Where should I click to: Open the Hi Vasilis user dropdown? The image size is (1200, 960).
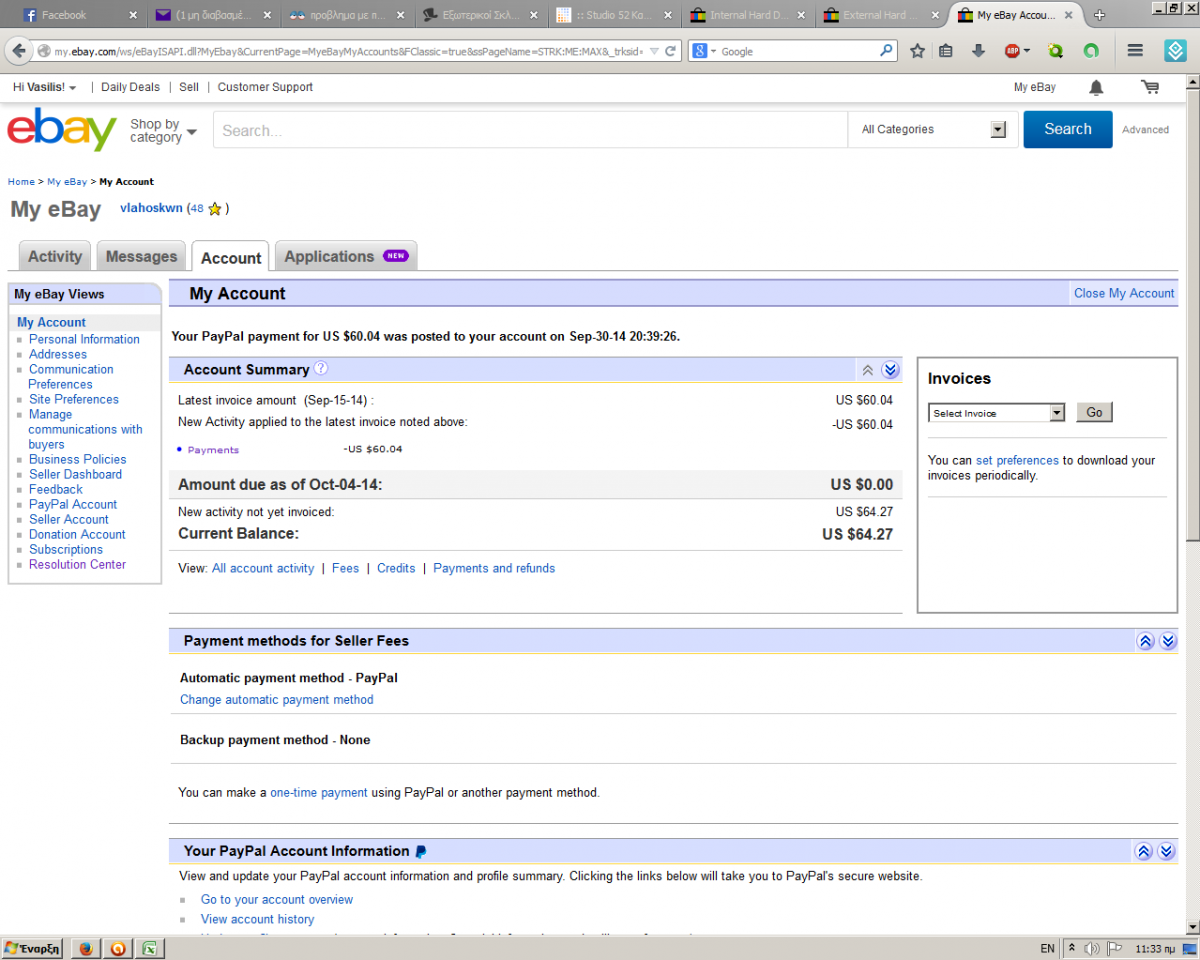click(44, 87)
